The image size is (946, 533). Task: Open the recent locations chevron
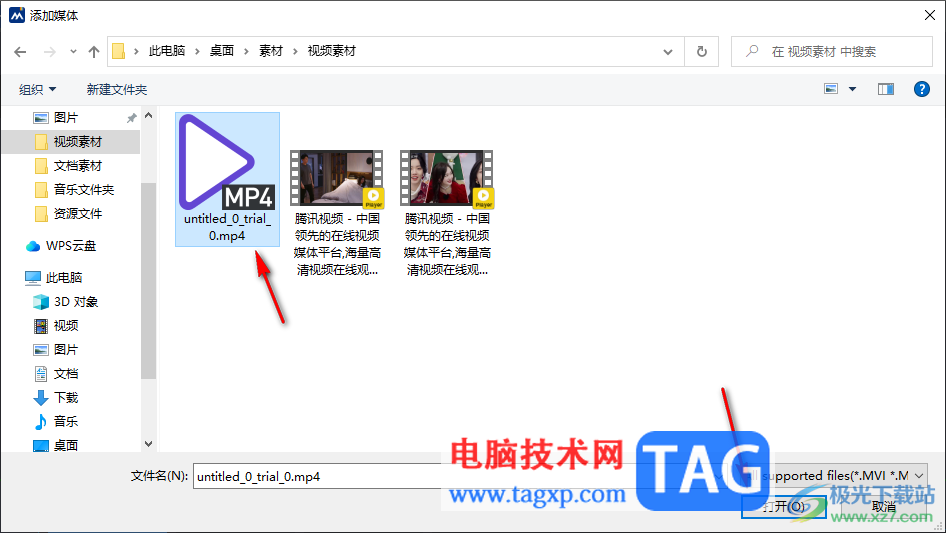(73, 52)
